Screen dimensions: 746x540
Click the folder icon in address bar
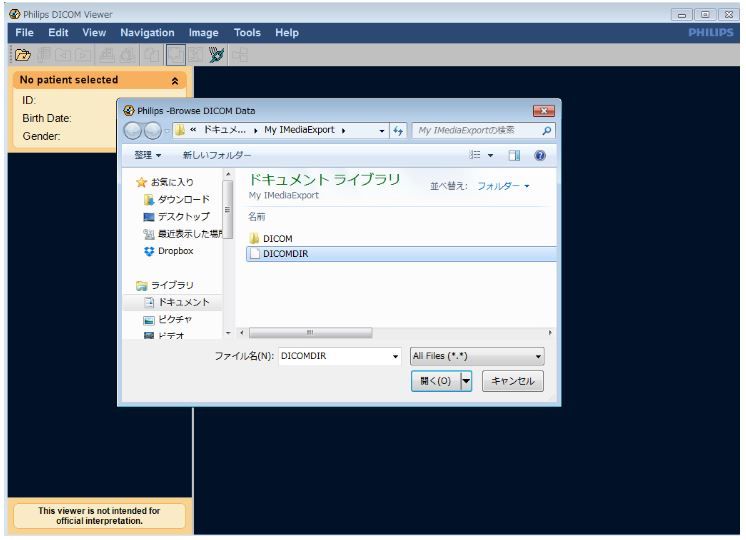[180, 130]
